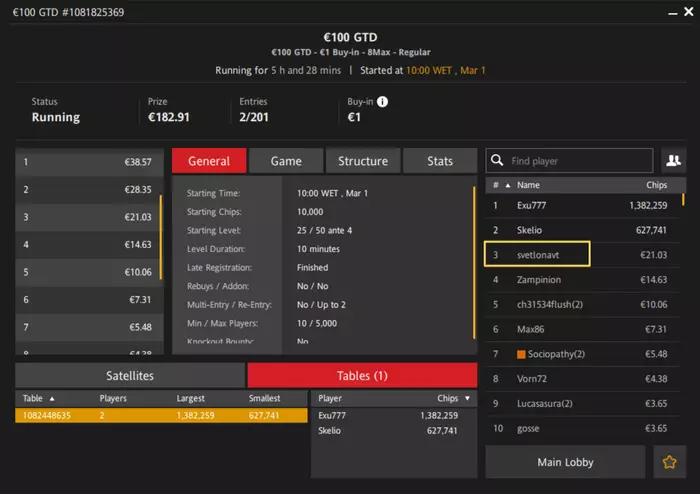Click the Late Registration value Finished

[x=312, y=268]
